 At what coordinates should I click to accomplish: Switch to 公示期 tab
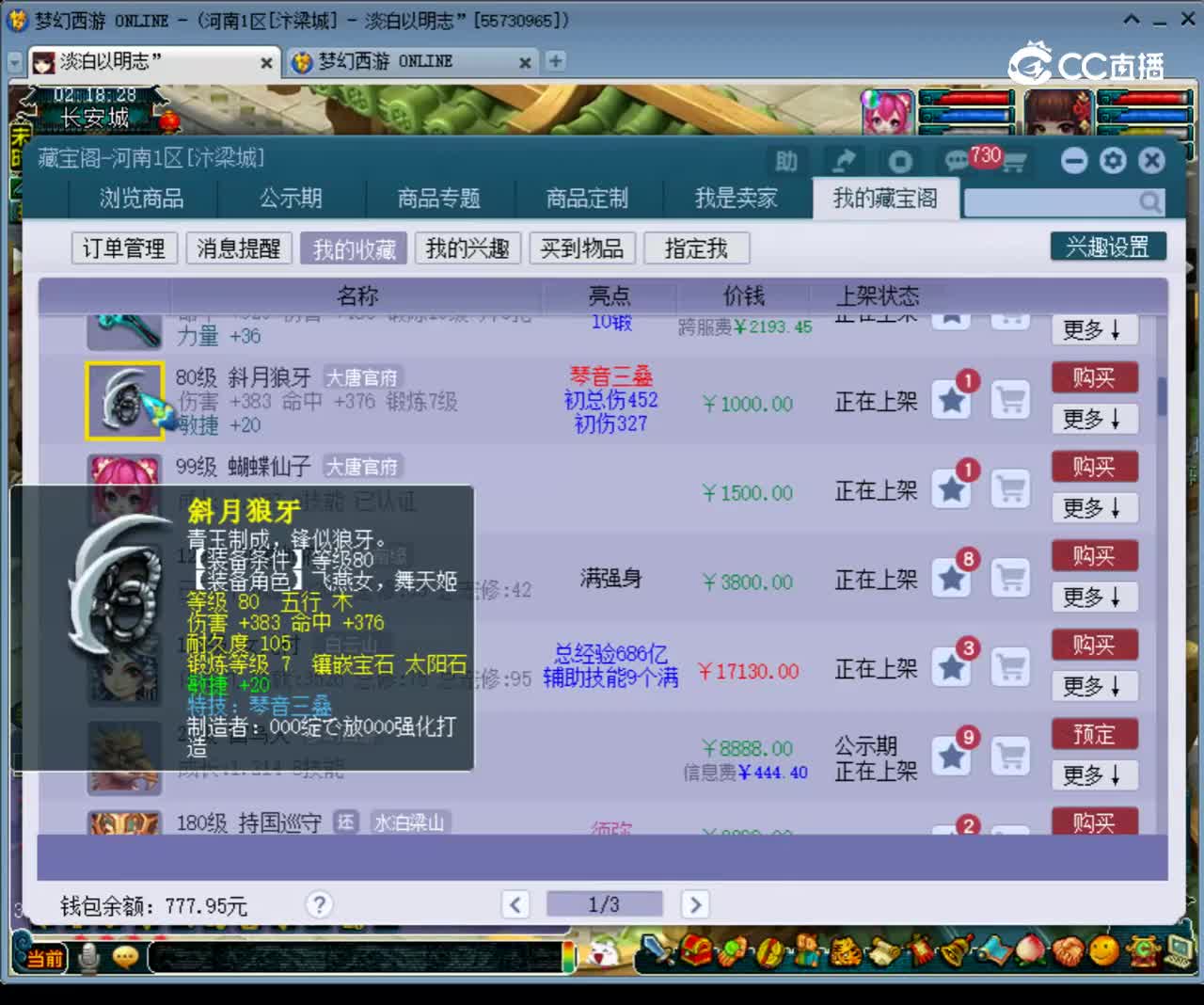(x=291, y=199)
